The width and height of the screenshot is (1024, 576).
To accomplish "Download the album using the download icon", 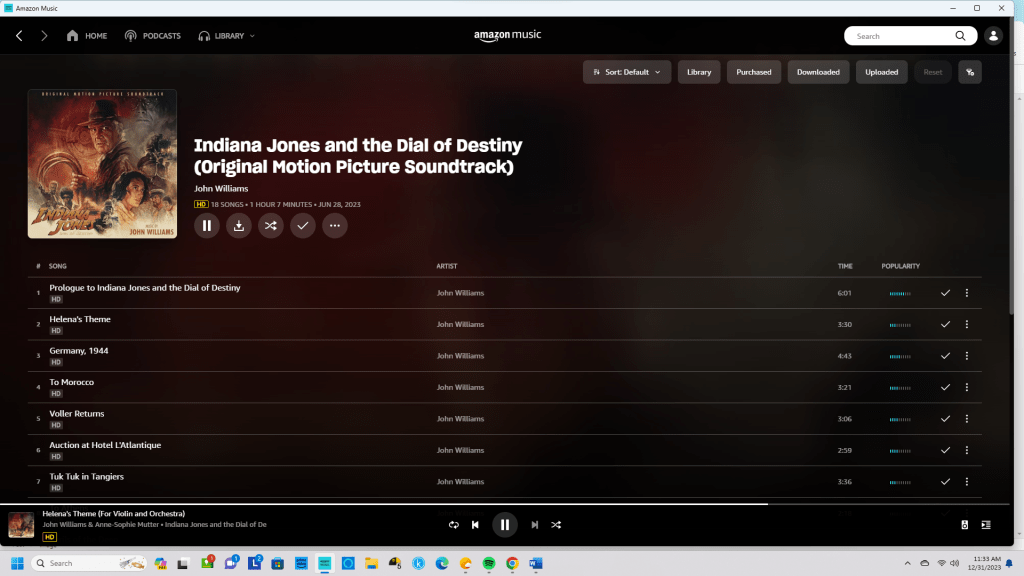I will (x=238, y=226).
